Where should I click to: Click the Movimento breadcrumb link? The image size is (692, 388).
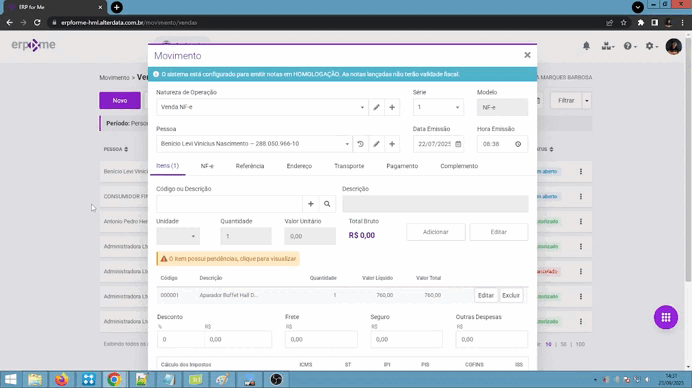click(114, 77)
